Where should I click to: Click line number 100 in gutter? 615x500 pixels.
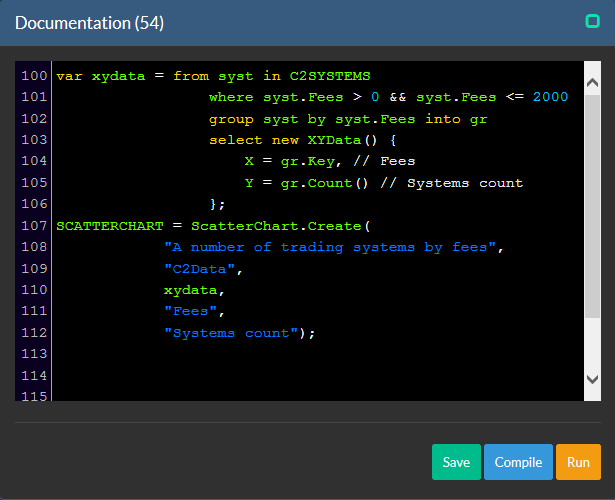(x=34, y=76)
